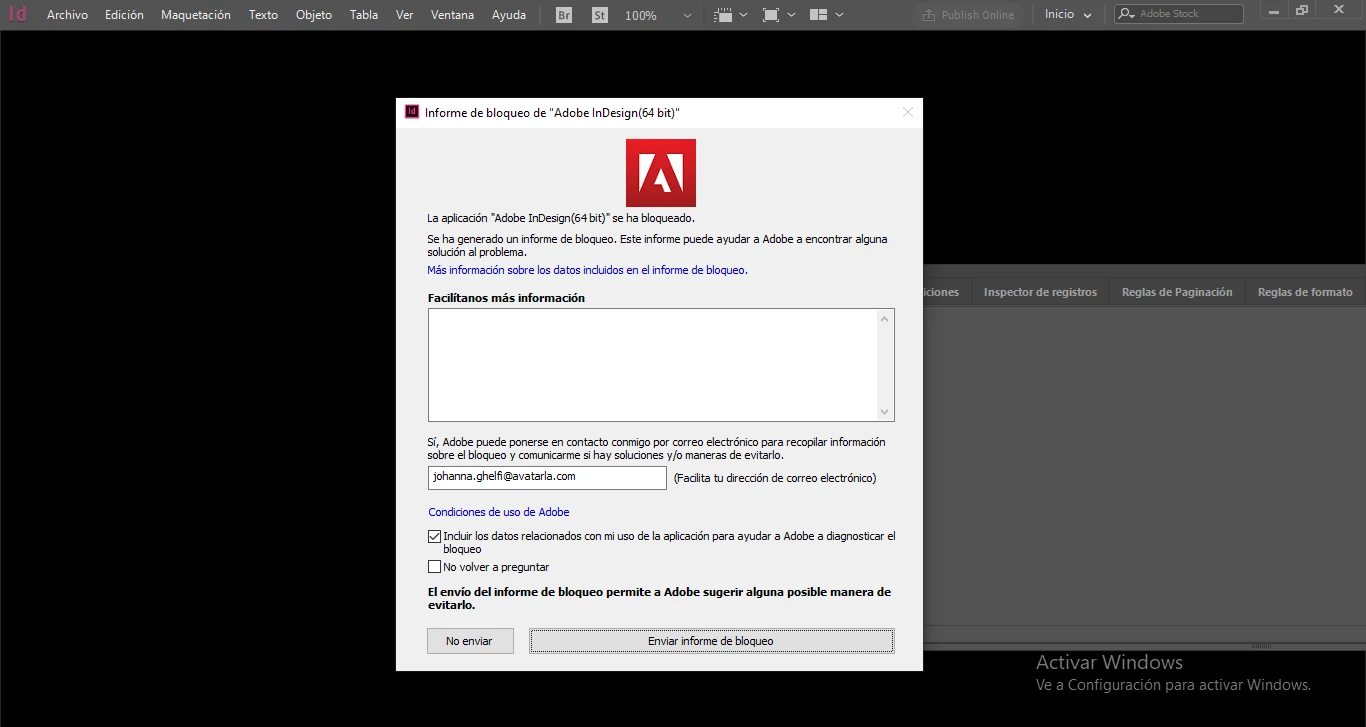The width and height of the screenshot is (1366, 727).
Task: Click the InDesign icon in dialog title bar
Action: tap(412, 112)
